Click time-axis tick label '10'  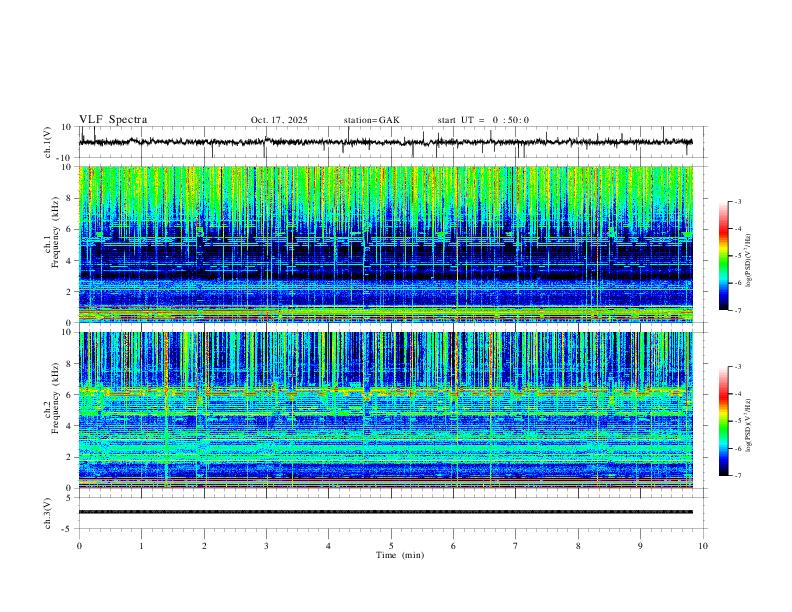(703, 546)
